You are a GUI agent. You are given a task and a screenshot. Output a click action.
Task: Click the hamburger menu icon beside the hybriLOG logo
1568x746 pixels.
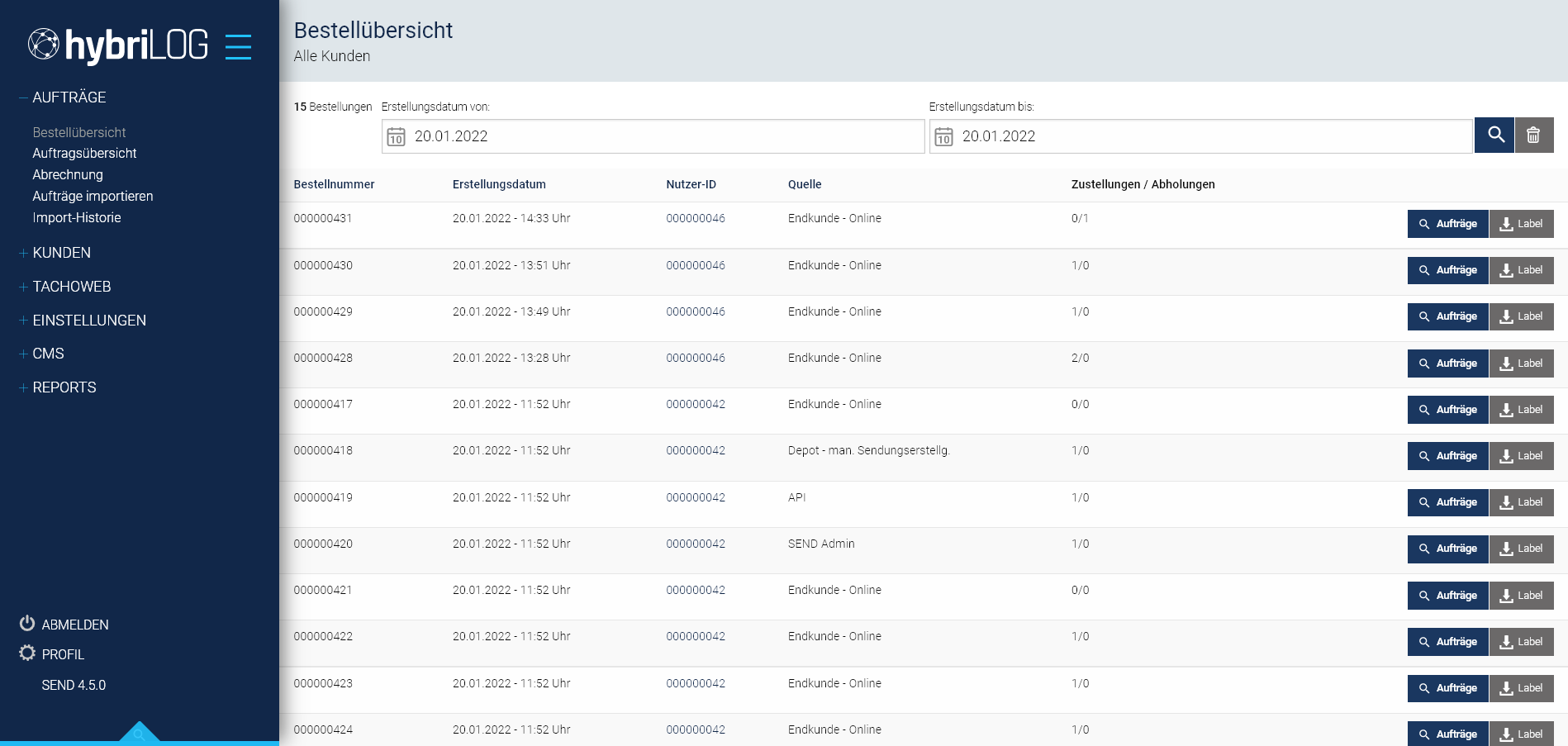pyautogui.click(x=238, y=46)
